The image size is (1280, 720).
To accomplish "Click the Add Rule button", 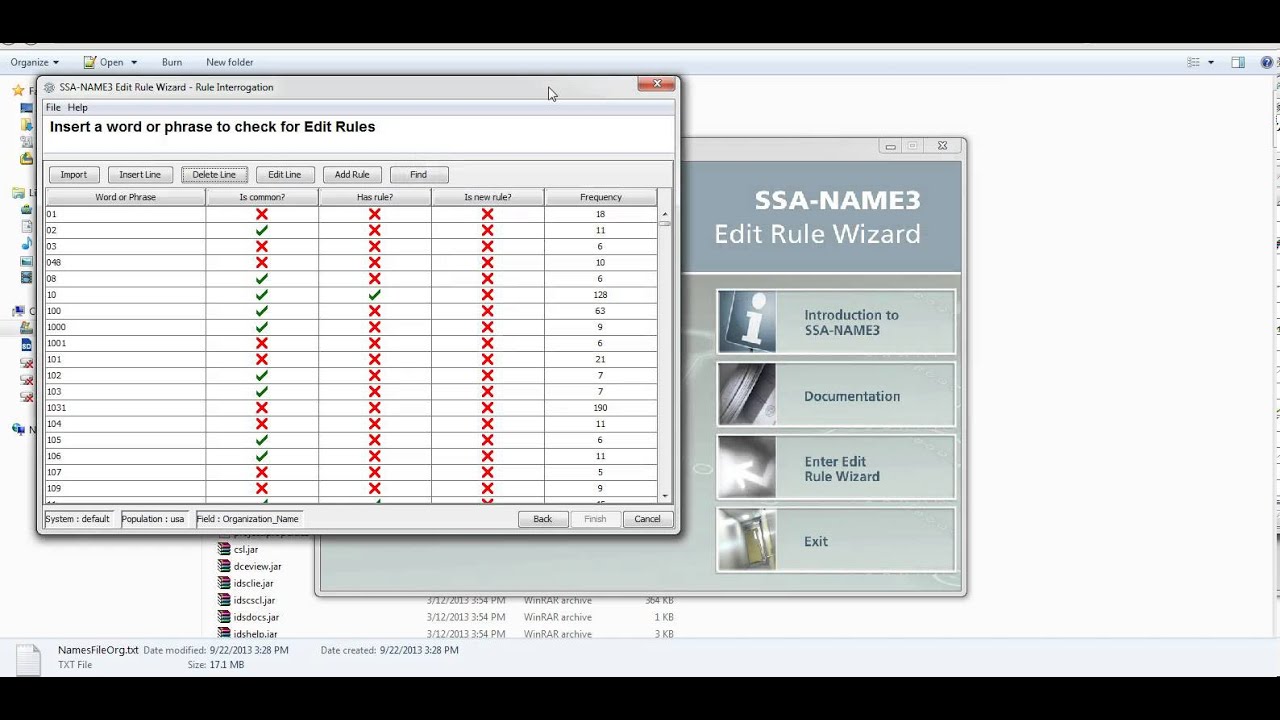I will 352,174.
